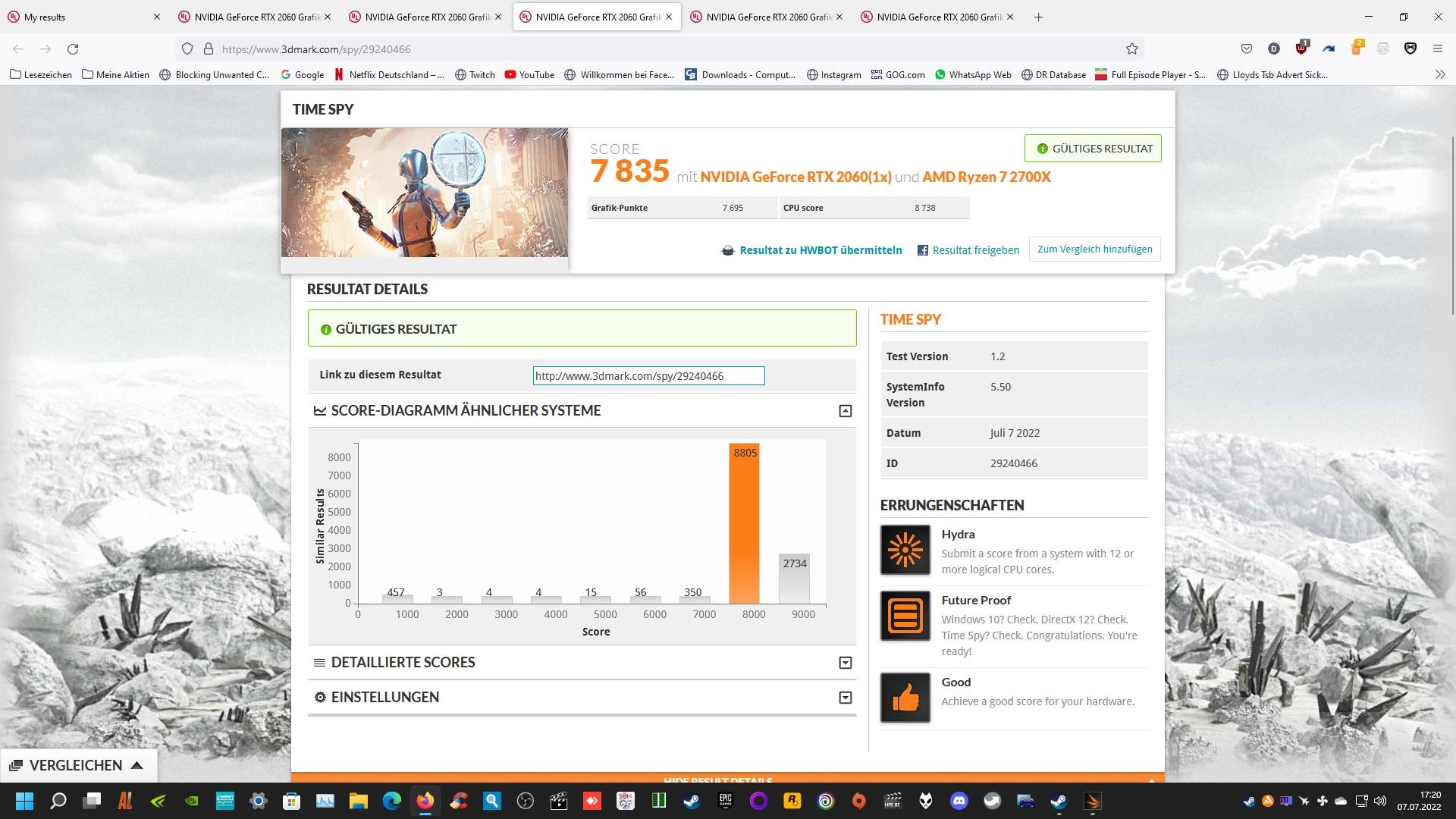Open the DR Database bookmark
The image size is (1456, 819).
1054,74
